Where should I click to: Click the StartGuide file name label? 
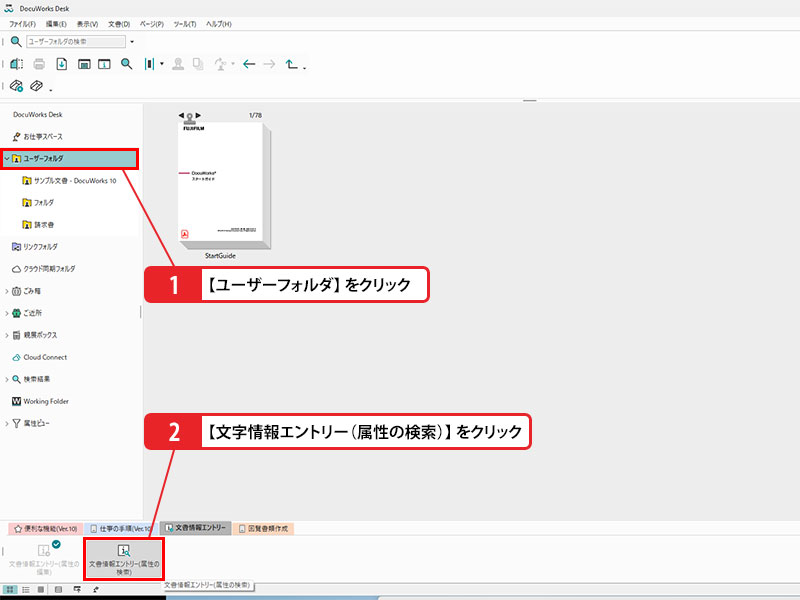click(220, 256)
